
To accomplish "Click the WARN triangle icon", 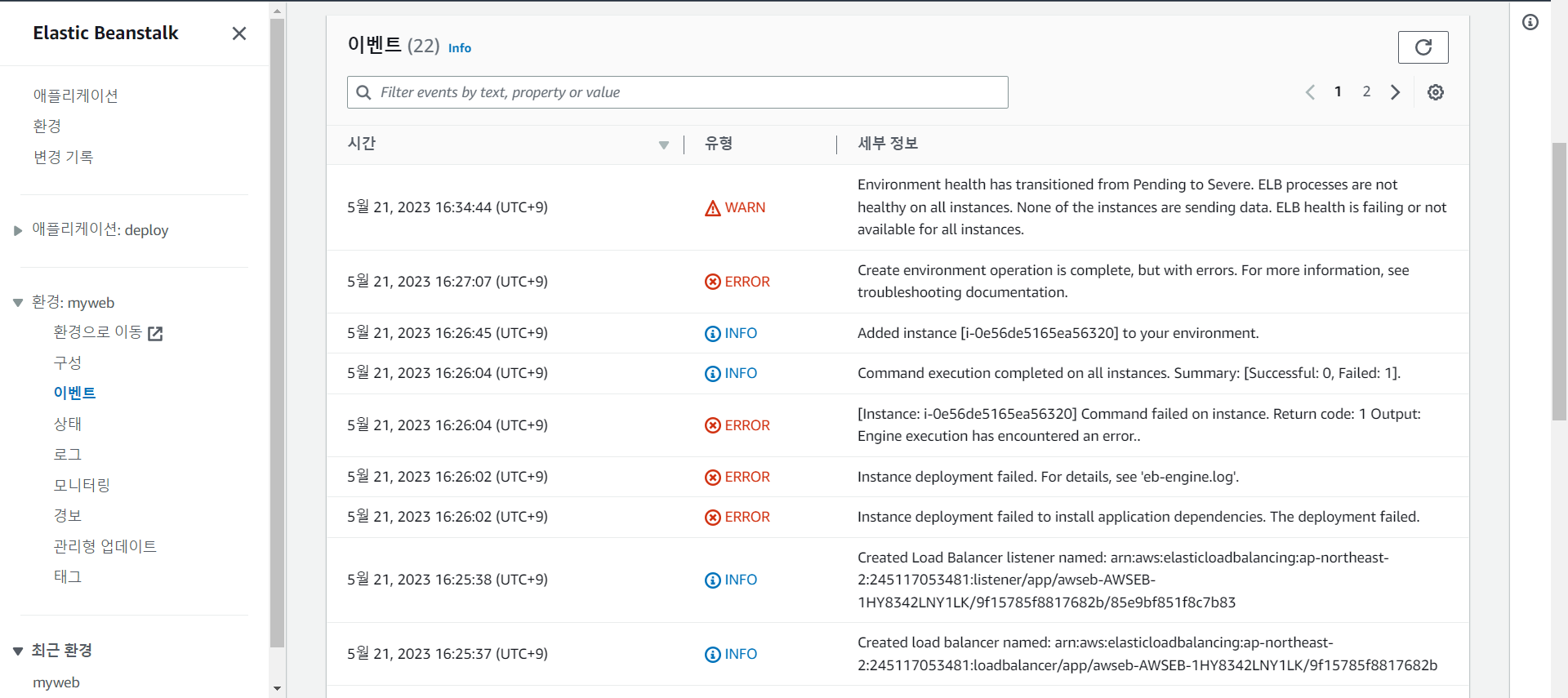I will coord(713,208).
